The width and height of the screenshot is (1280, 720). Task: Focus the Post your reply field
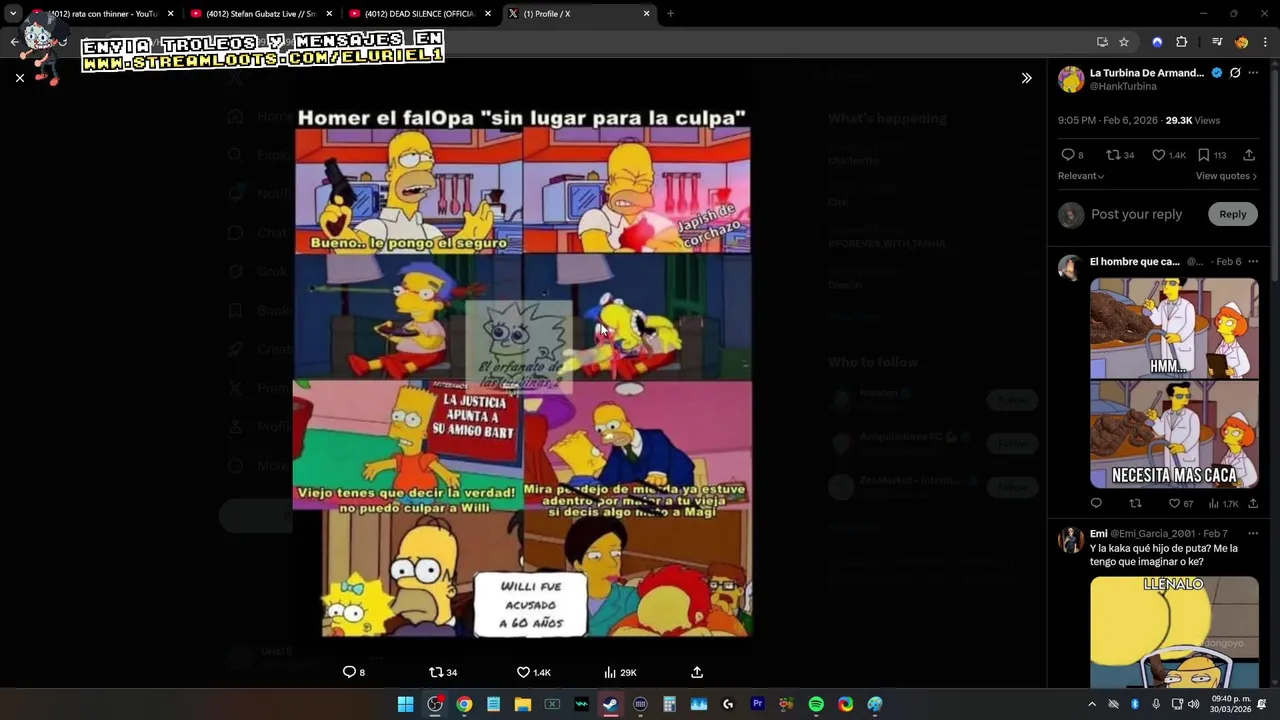pyautogui.click(x=1136, y=214)
